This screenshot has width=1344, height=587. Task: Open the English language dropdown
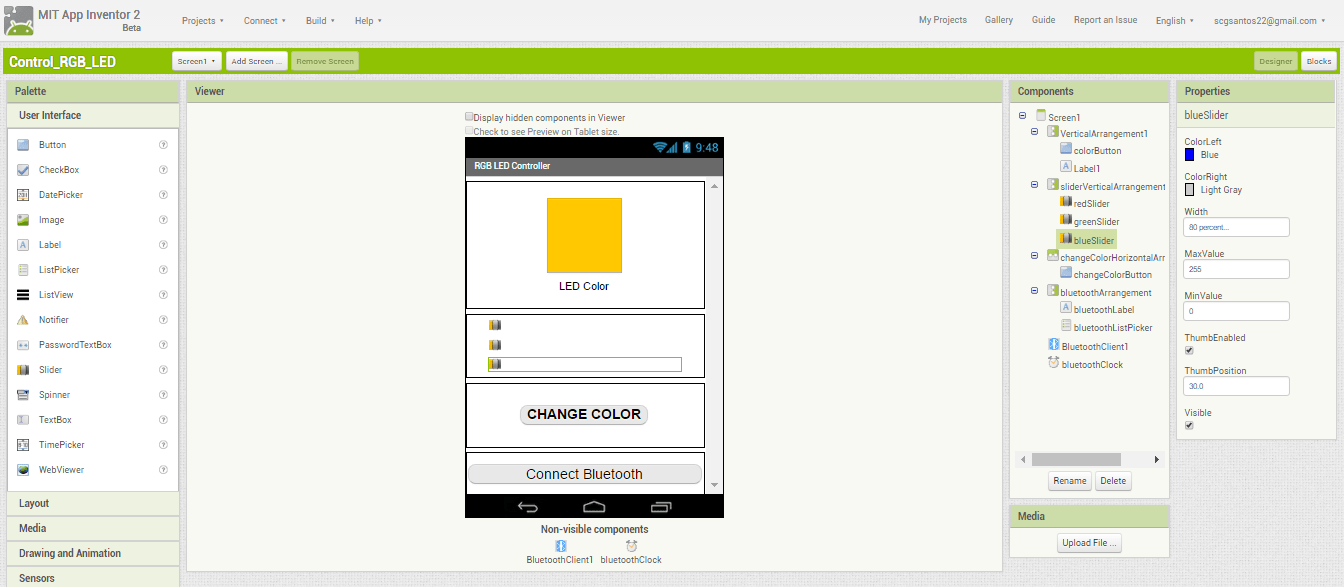pyautogui.click(x=1174, y=20)
